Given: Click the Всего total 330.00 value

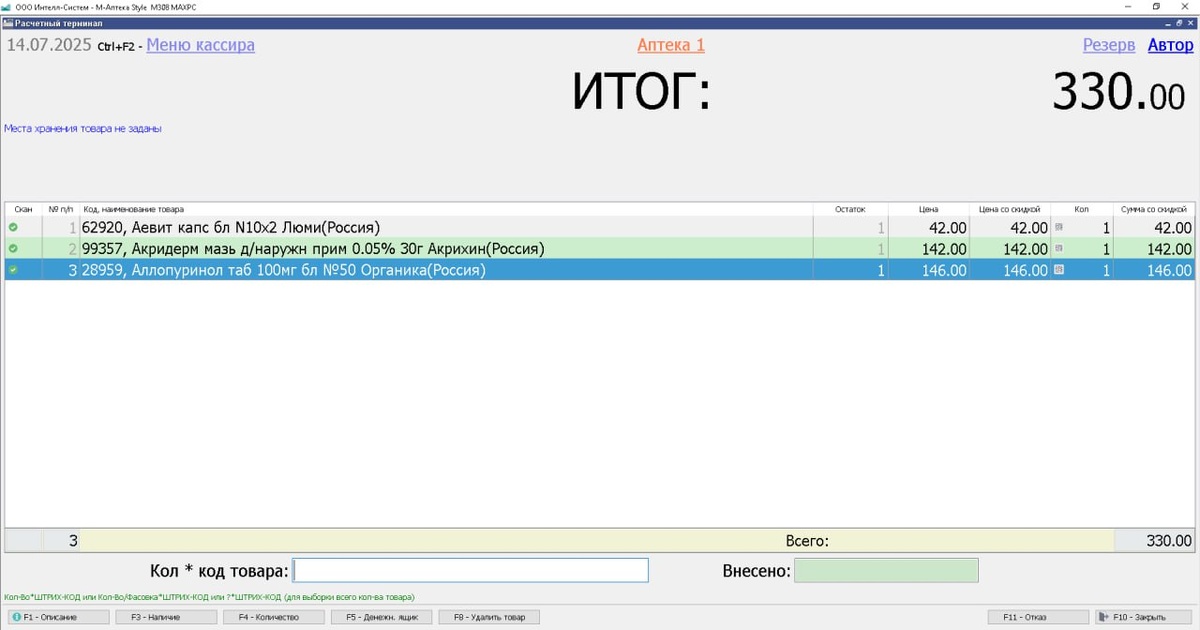Looking at the screenshot, I should 1168,541.
